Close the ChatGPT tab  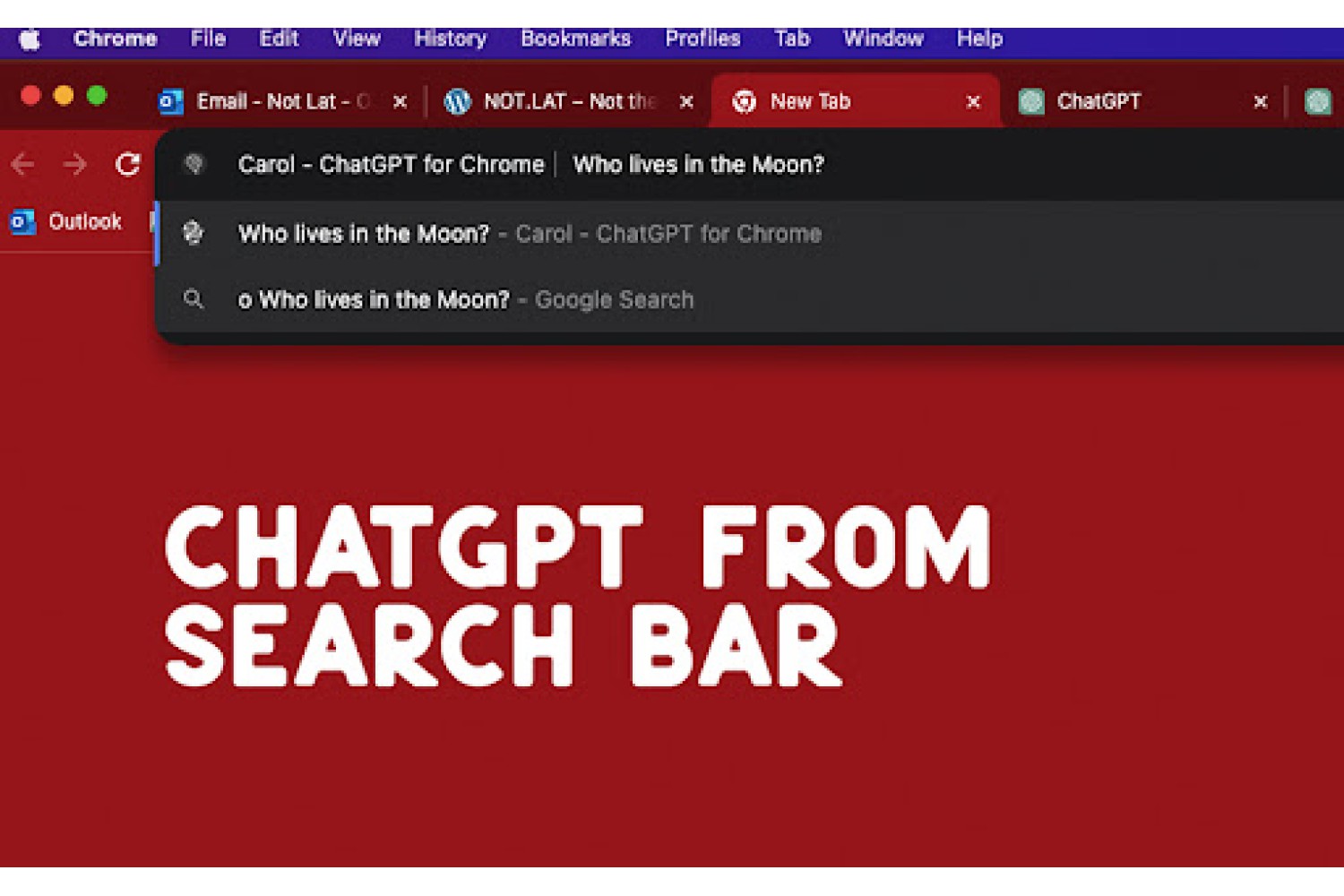[1260, 102]
